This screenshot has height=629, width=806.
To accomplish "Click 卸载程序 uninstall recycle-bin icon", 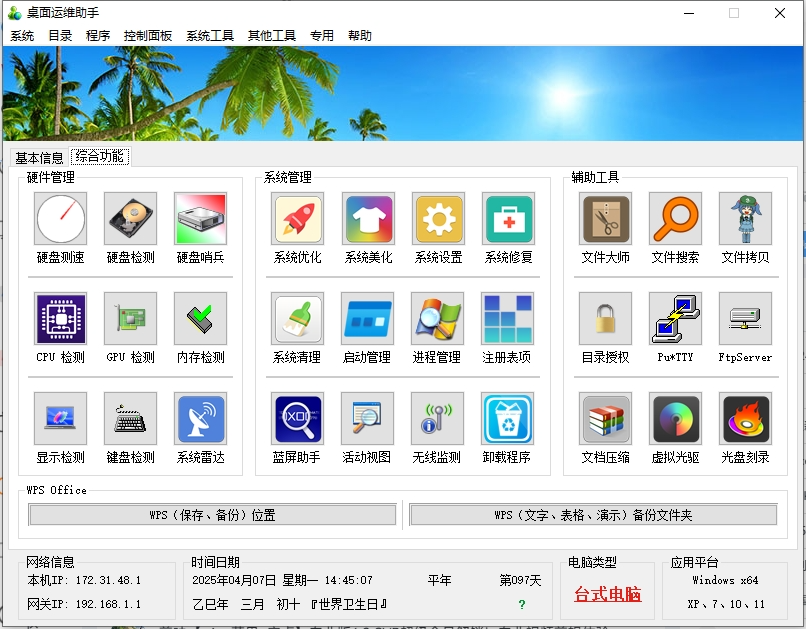I will pyautogui.click(x=507, y=419).
